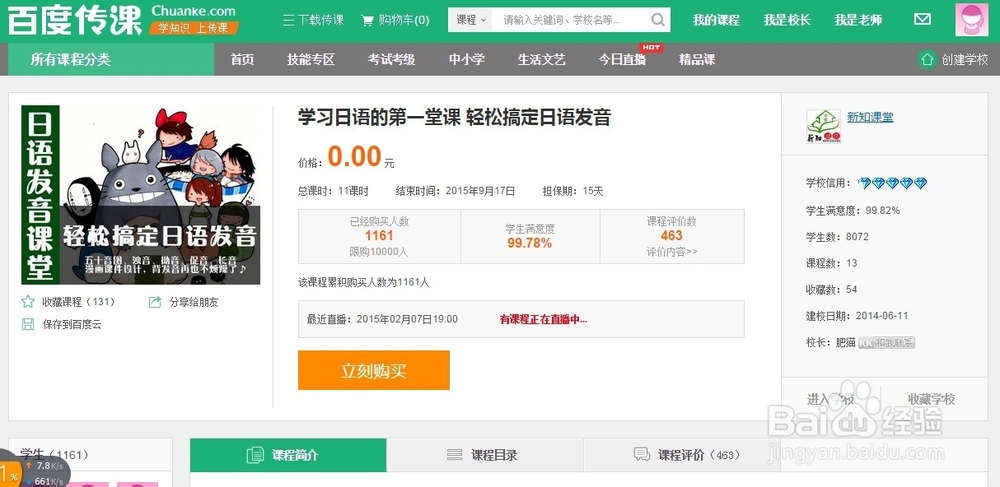Click 评价内容>> link

point(672,252)
